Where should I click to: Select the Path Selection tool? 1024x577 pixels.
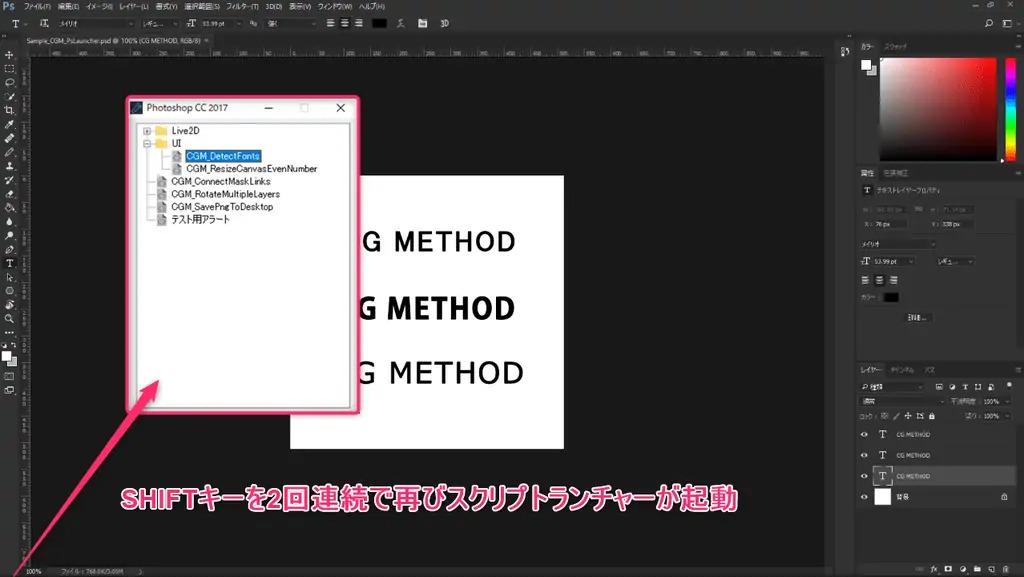[x=9, y=277]
